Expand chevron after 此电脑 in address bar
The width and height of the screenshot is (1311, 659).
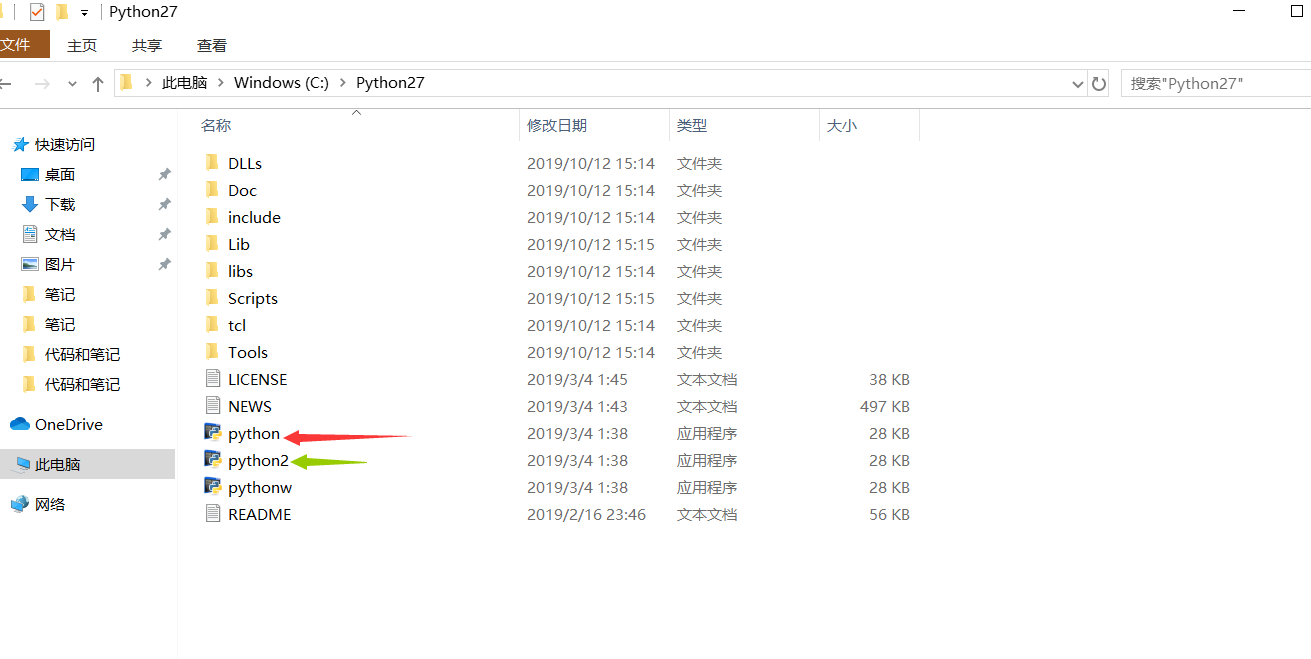220,83
